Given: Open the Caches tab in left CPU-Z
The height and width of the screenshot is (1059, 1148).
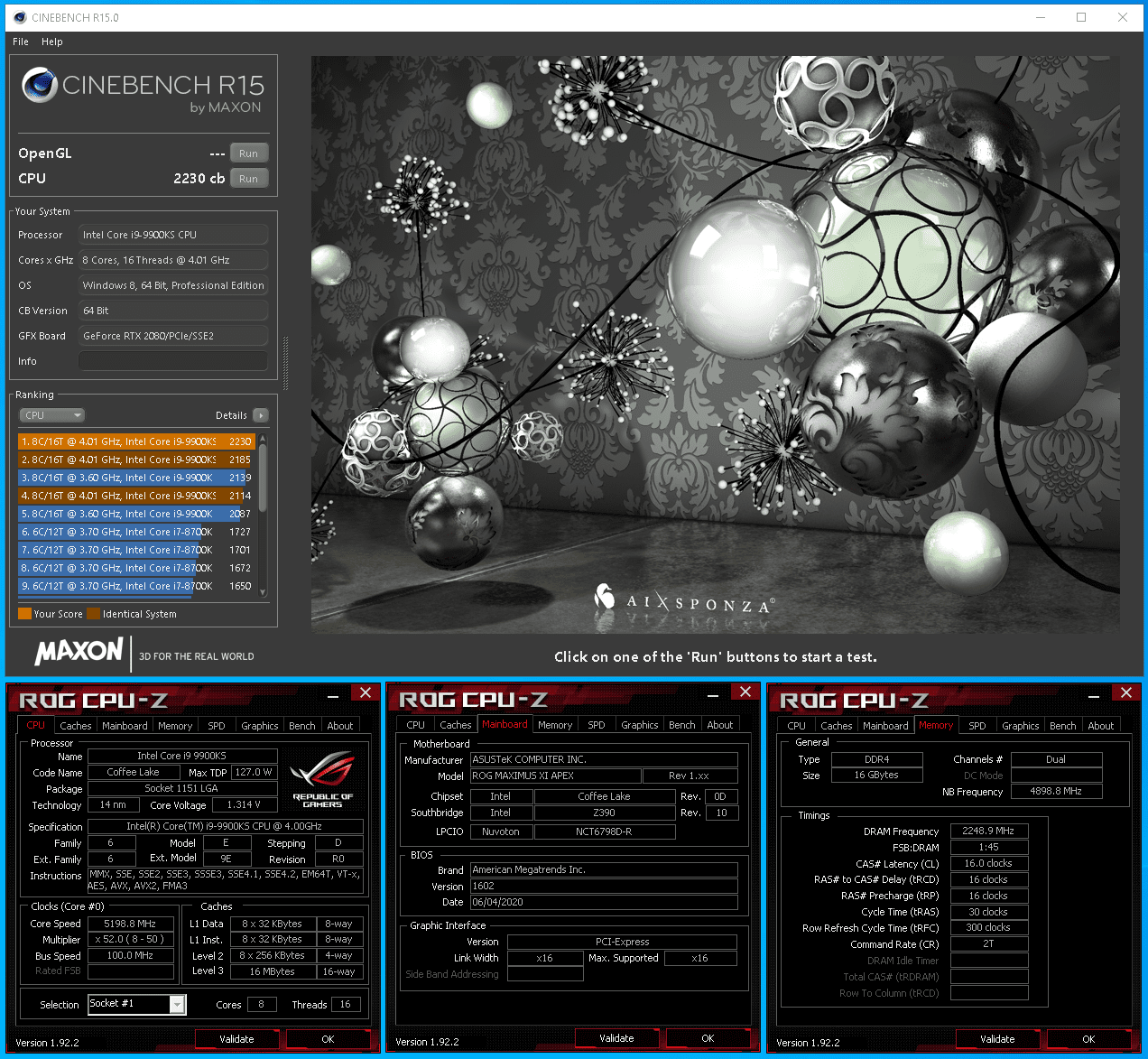Looking at the screenshot, I should point(76,726).
